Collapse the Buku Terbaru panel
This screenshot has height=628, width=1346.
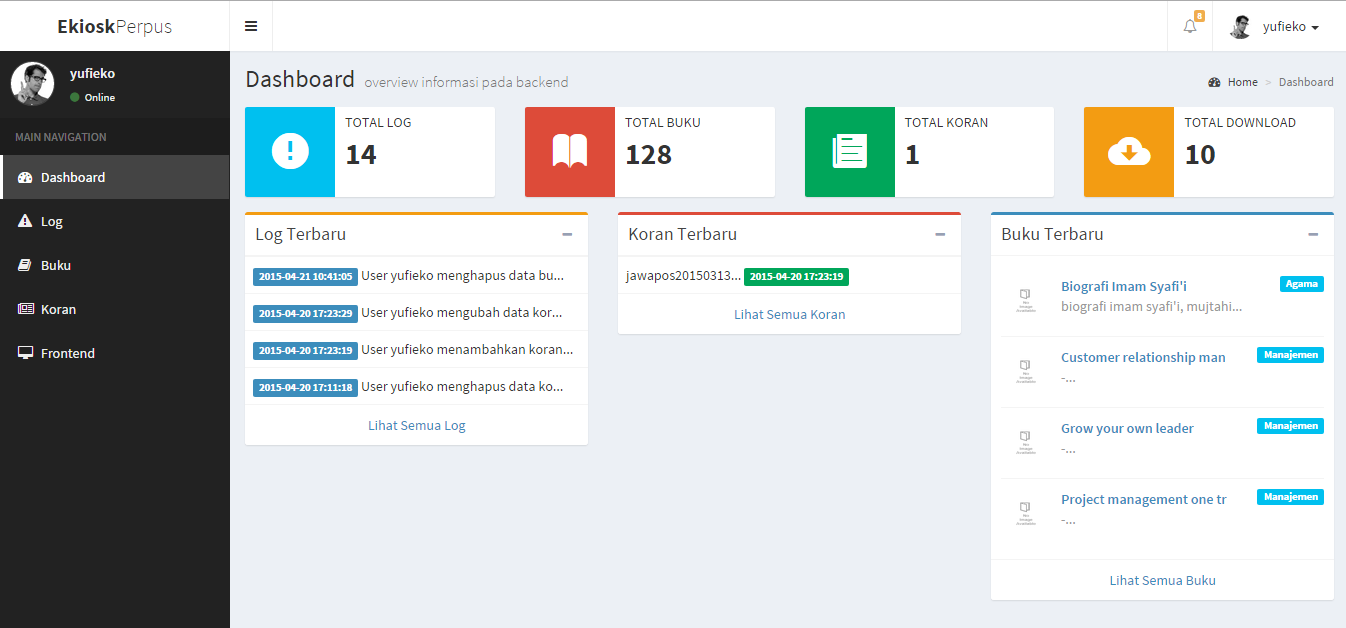tap(1313, 234)
